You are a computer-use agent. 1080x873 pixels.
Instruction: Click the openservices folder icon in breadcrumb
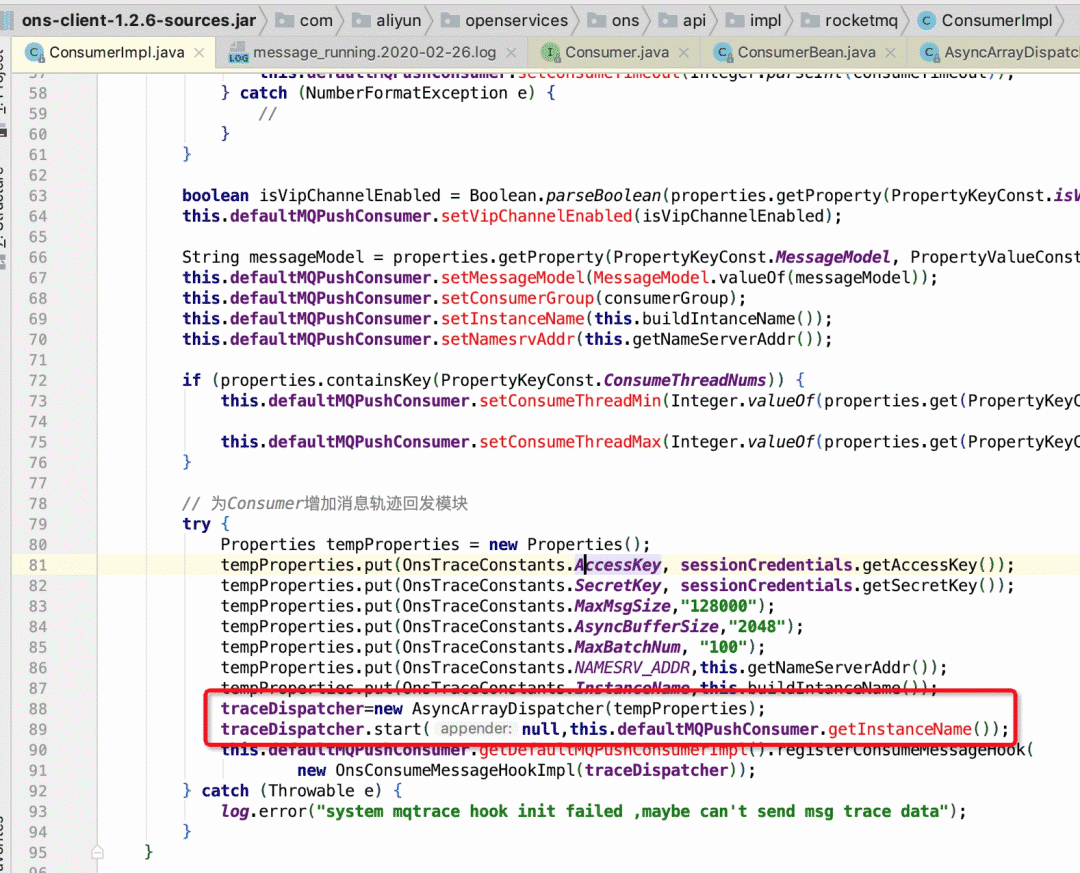450,21
